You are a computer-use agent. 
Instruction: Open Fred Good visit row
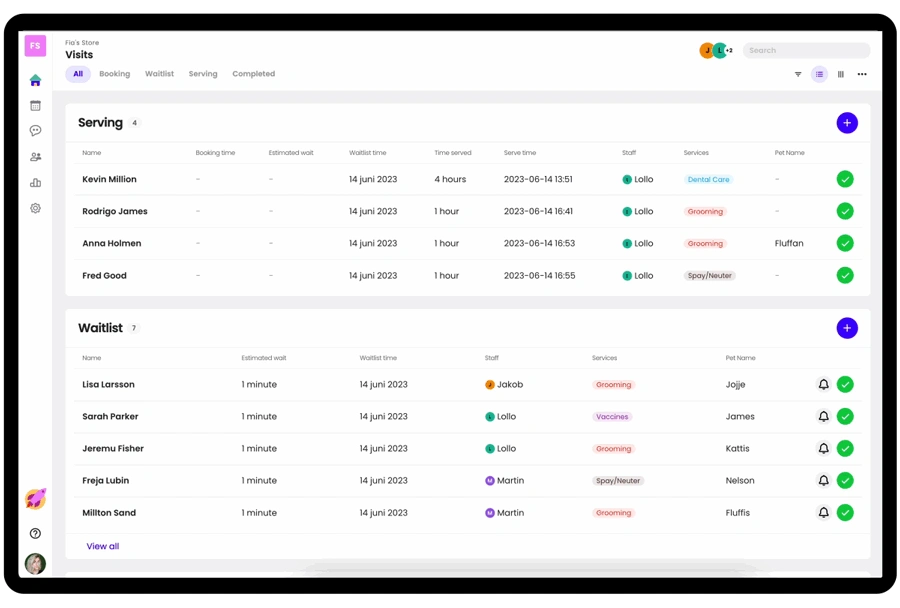click(467, 276)
